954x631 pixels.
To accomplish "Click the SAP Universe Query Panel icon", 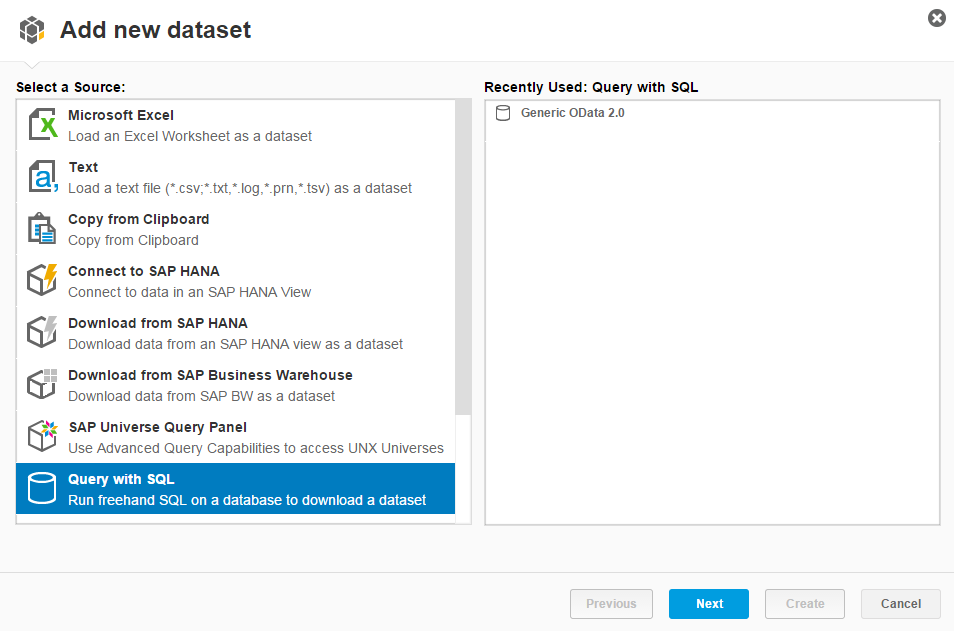I will (x=43, y=436).
